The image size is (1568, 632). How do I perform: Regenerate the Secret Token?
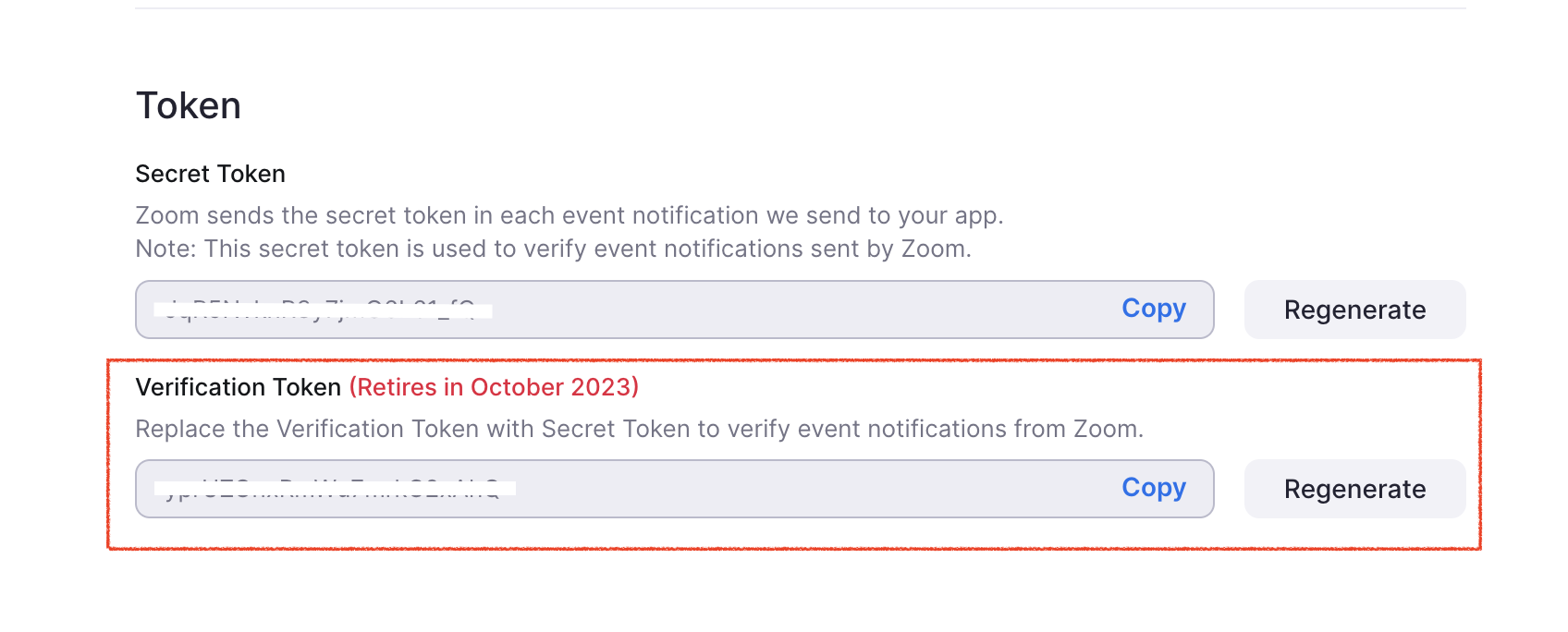pos(1354,310)
